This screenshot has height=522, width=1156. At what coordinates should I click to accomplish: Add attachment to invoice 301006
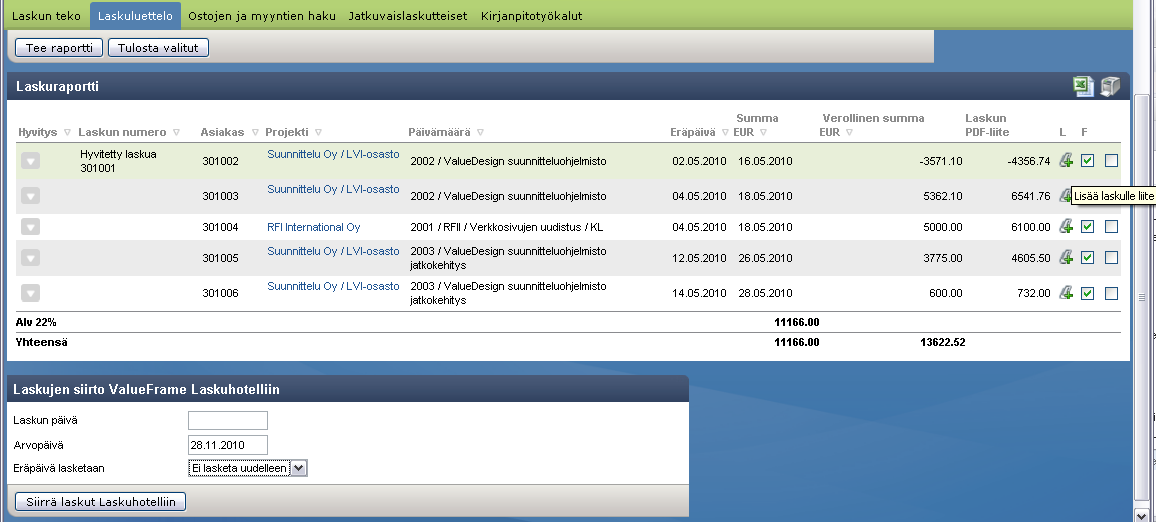point(1065,293)
